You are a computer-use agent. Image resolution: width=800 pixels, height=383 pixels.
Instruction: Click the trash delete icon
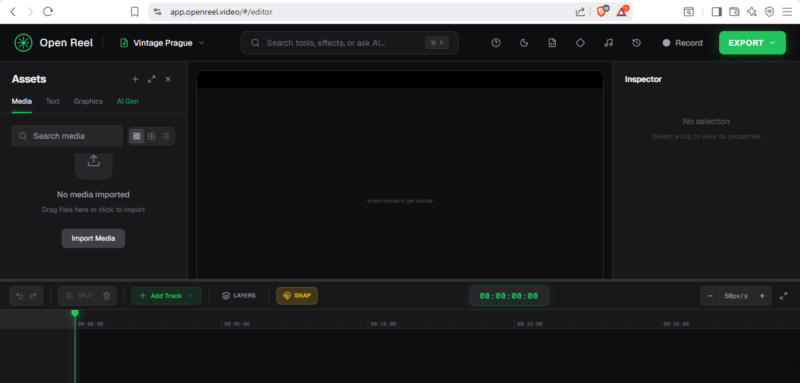click(106, 296)
